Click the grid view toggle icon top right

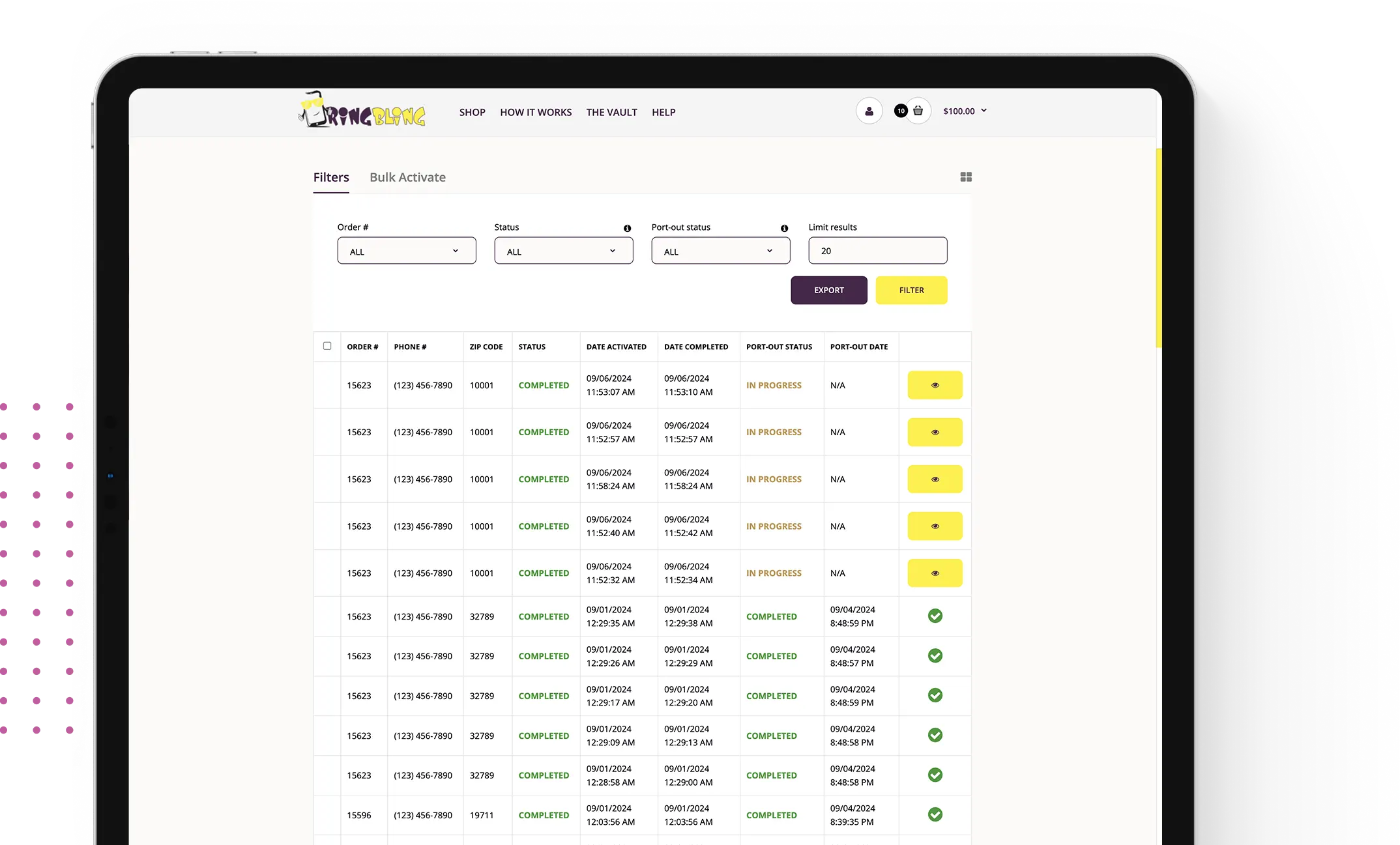[966, 177]
